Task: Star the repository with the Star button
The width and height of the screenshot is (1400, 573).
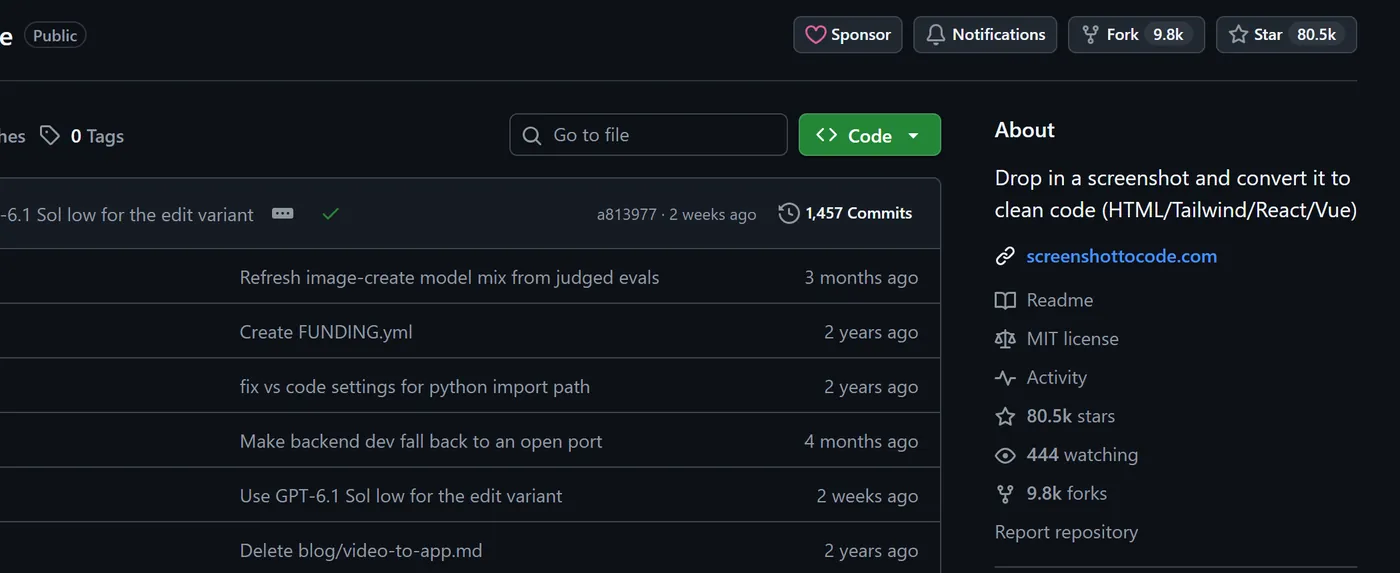Action: [1286, 35]
